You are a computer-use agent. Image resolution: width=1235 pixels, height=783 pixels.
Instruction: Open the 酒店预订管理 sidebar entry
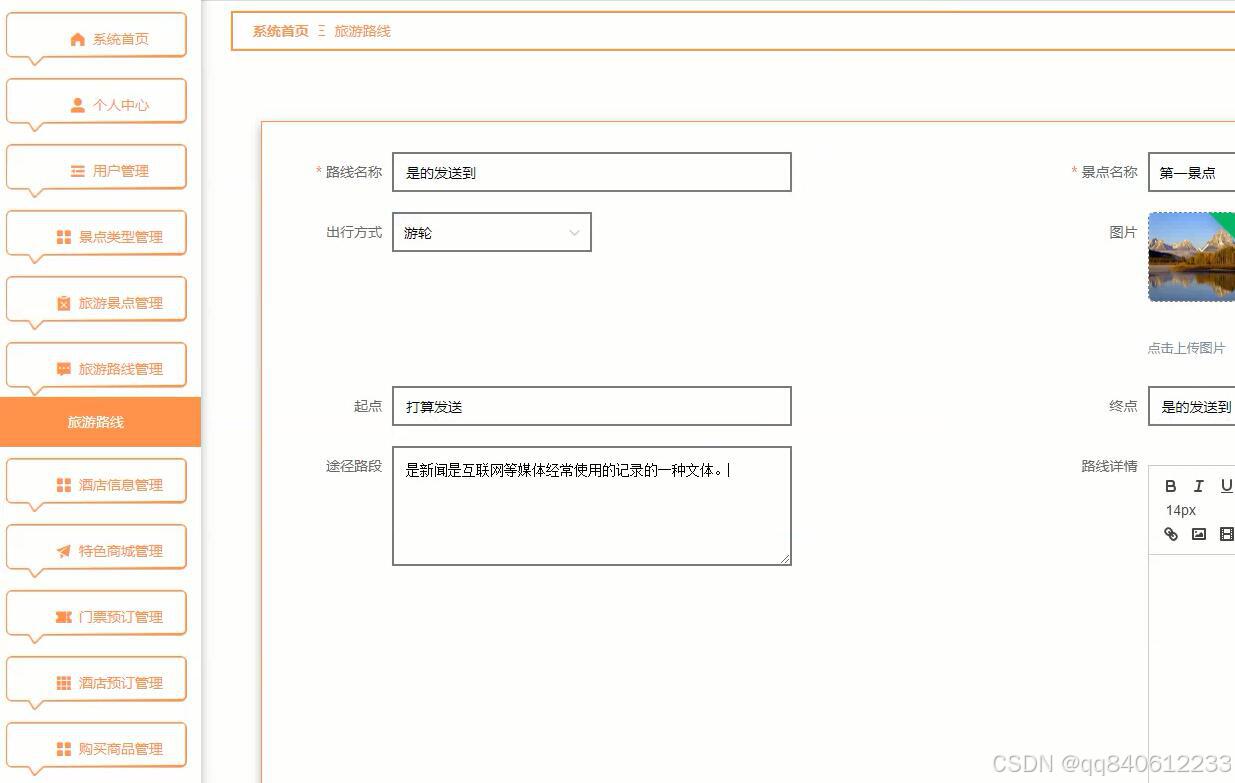[x=97, y=680]
